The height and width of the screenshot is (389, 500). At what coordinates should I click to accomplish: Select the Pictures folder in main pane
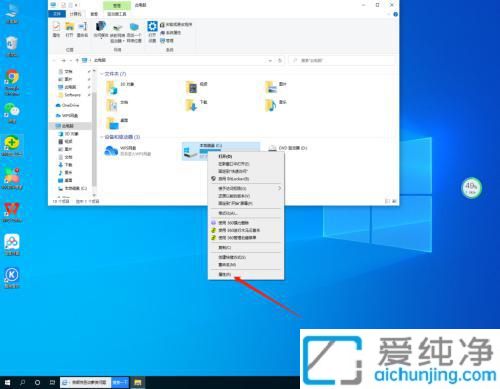pos(276,87)
